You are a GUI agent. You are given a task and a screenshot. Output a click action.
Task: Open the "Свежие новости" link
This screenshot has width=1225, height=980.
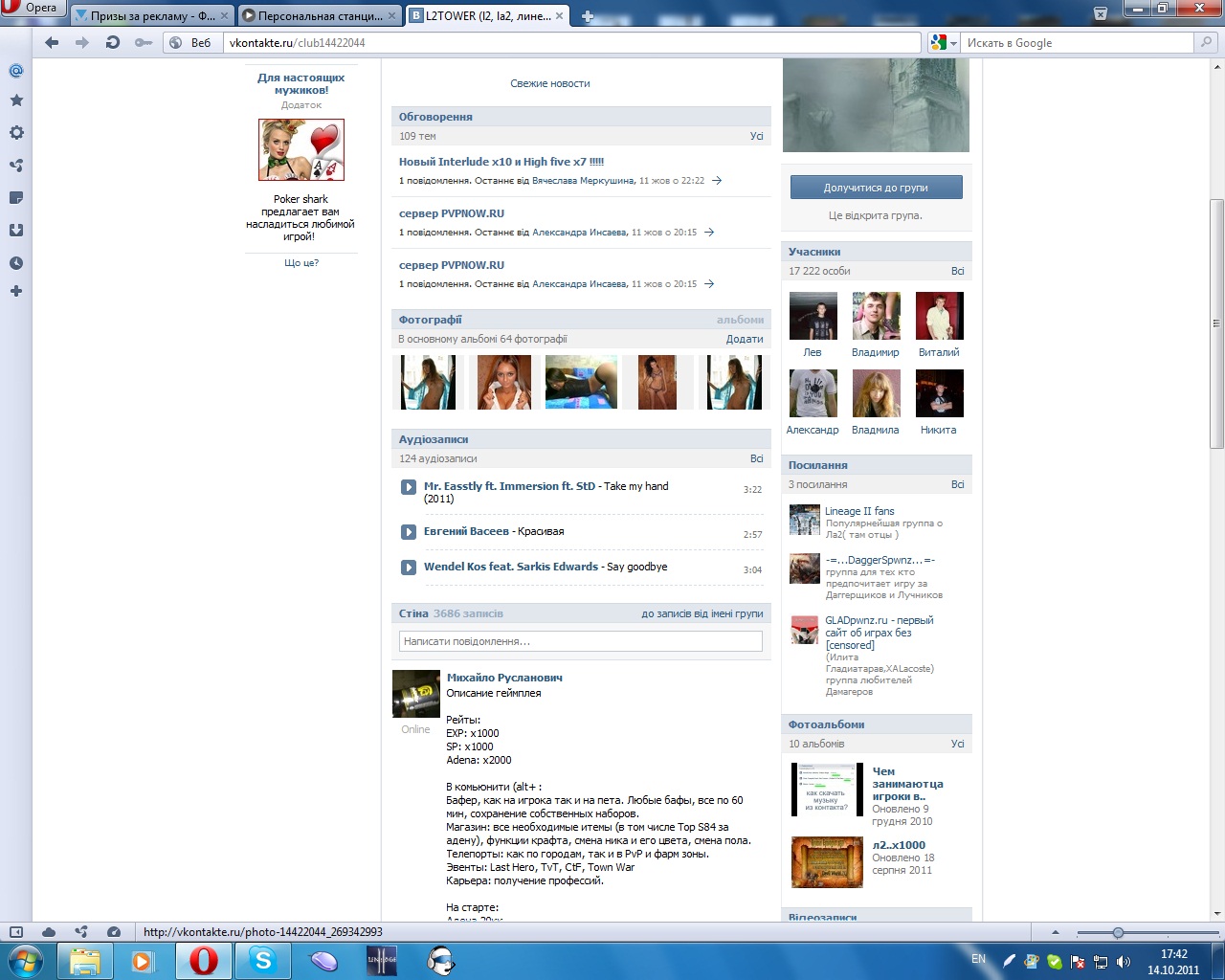550,83
